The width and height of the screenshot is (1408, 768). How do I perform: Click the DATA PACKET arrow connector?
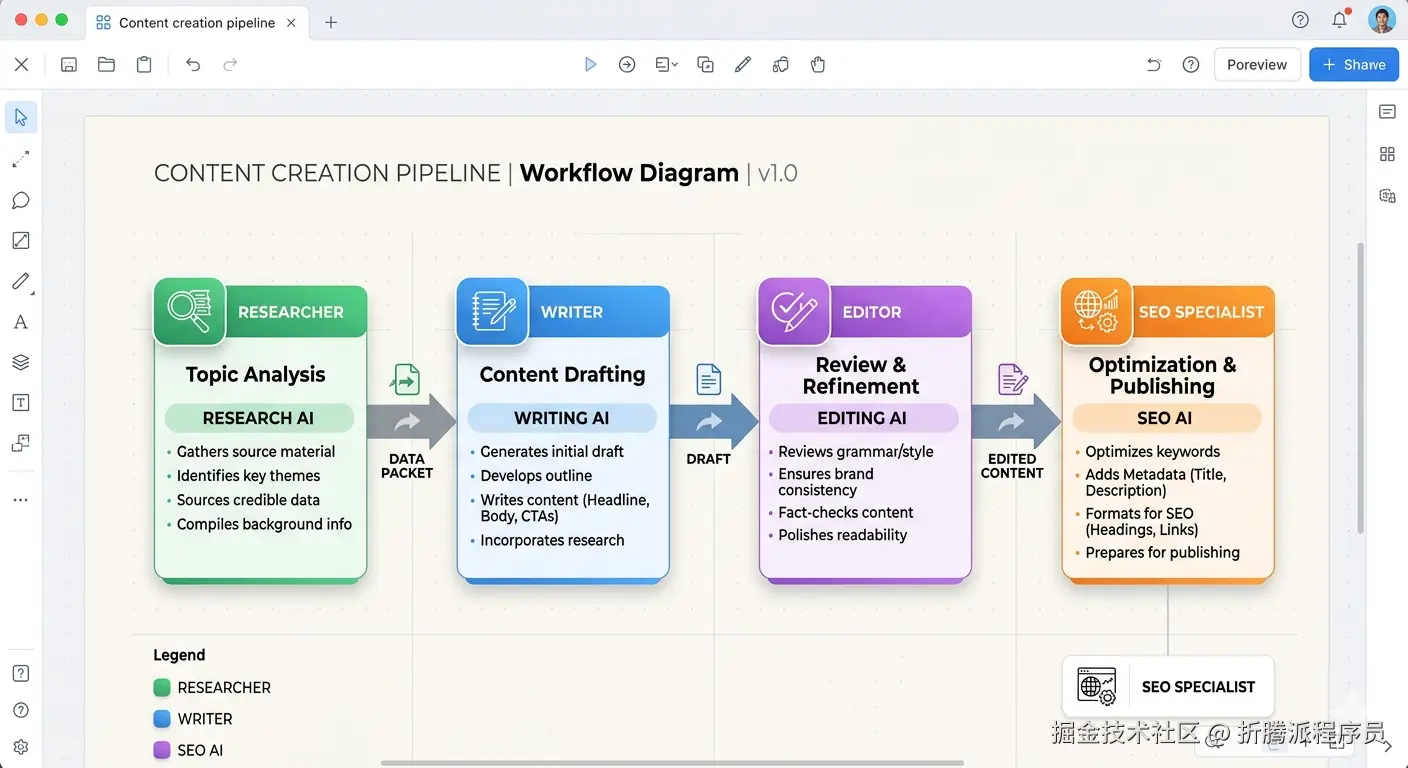point(411,422)
